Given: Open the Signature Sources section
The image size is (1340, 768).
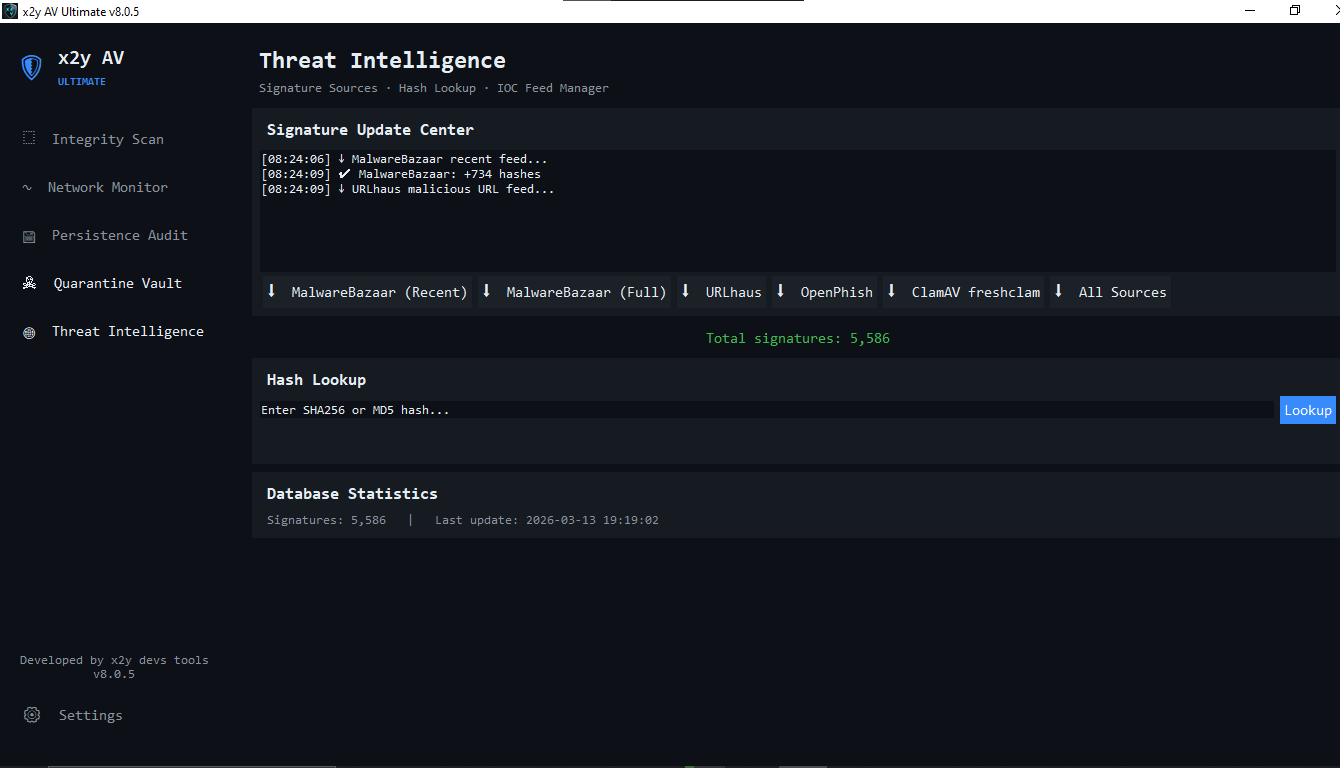Looking at the screenshot, I should click(x=318, y=88).
